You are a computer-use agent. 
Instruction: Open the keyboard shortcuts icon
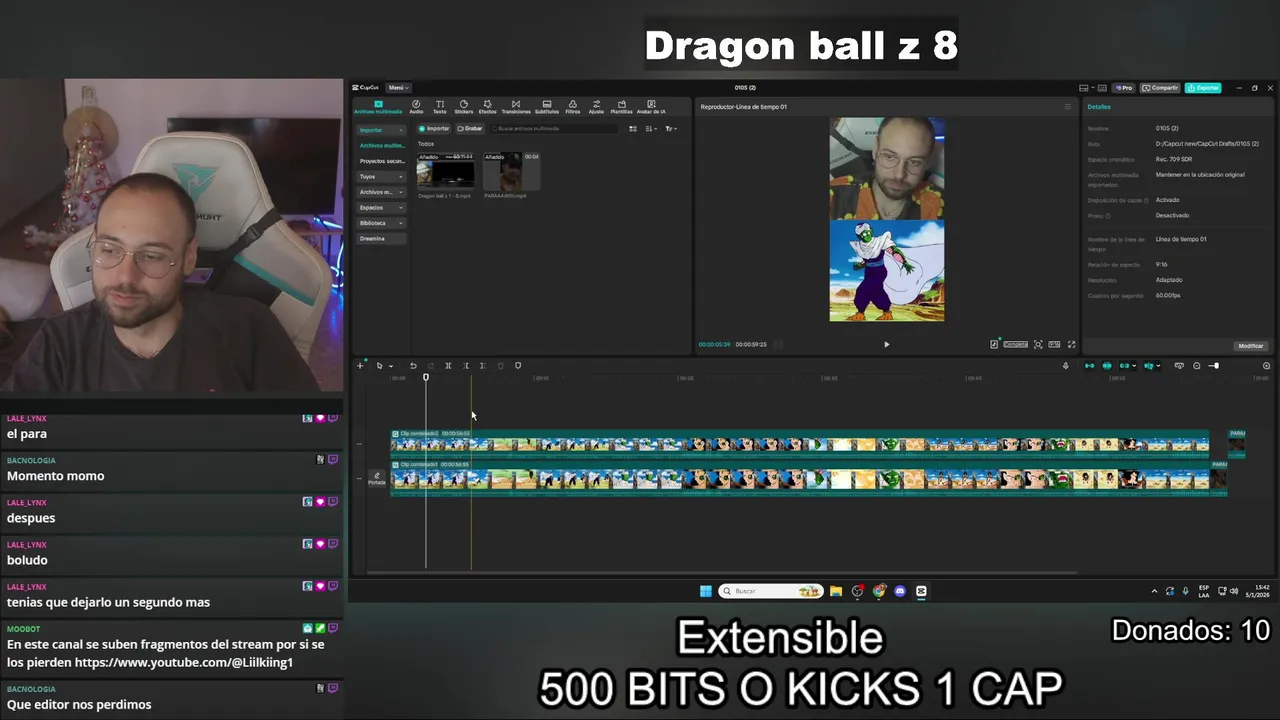[1104, 87]
